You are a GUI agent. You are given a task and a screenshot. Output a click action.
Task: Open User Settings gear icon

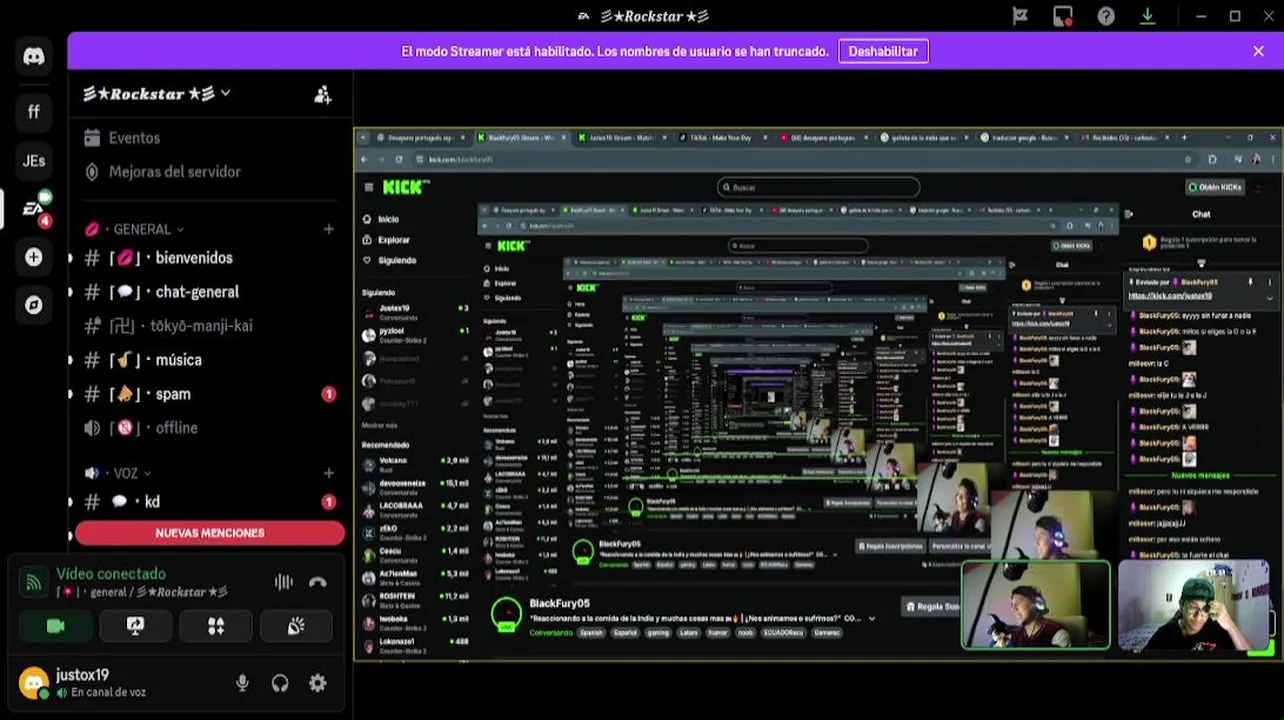[318, 683]
